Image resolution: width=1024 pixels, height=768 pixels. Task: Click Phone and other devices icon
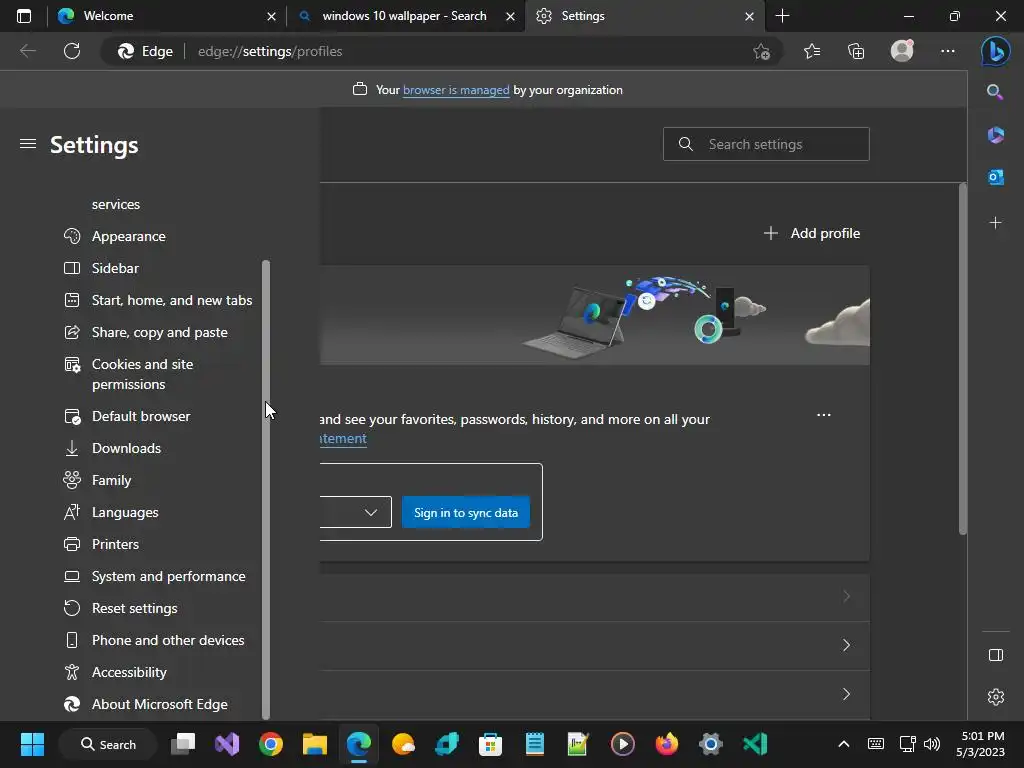click(72, 640)
